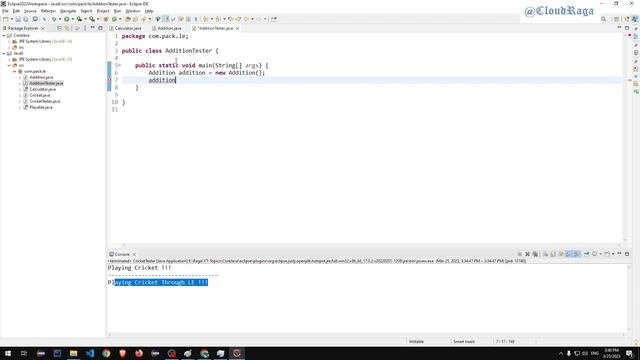The image size is (640, 360).
Task: Click the External Tools run icon
Action: pyautogui.click(x=92, y=19)
